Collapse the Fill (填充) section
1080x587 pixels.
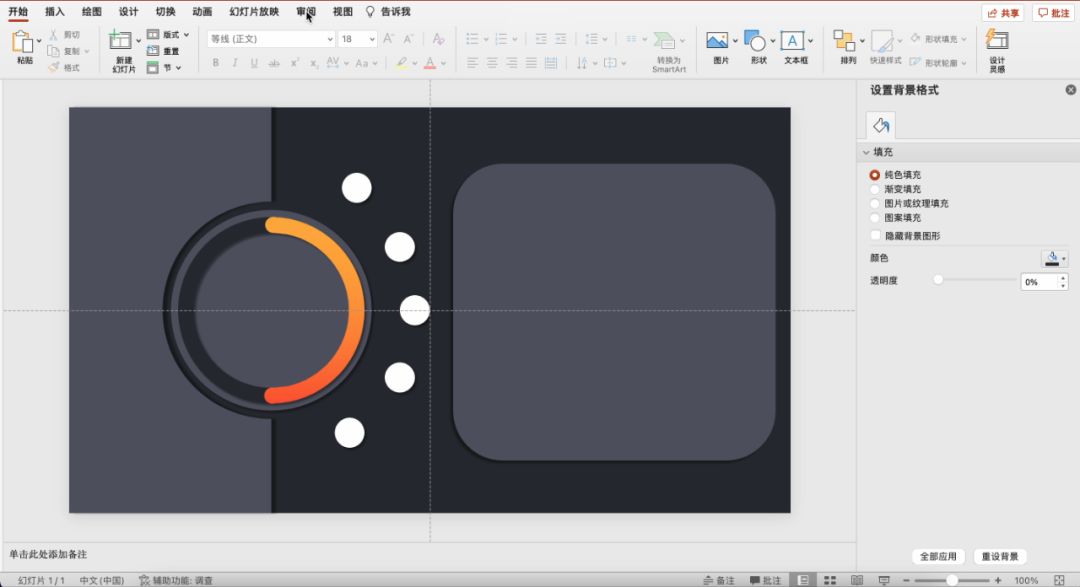pyautogui.click(x=866, y=152)
